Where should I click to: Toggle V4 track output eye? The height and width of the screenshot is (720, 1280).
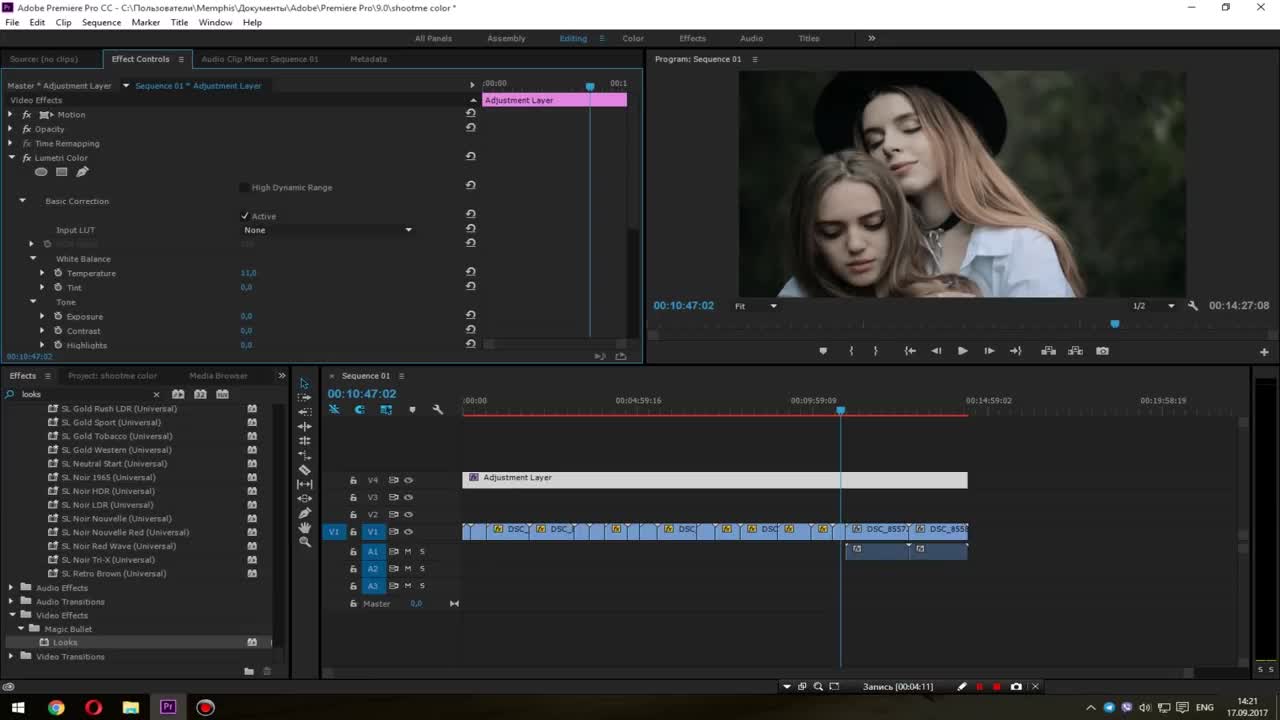point(408,480)
